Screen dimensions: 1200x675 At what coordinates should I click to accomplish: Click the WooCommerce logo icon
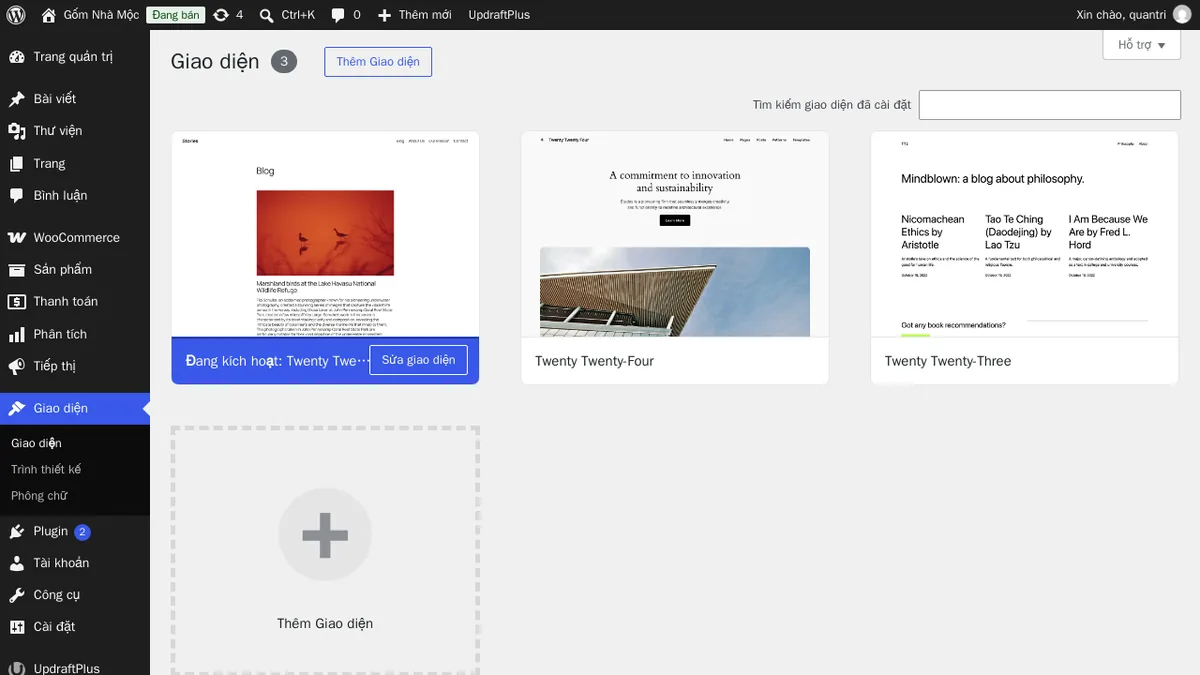point(17,238)
